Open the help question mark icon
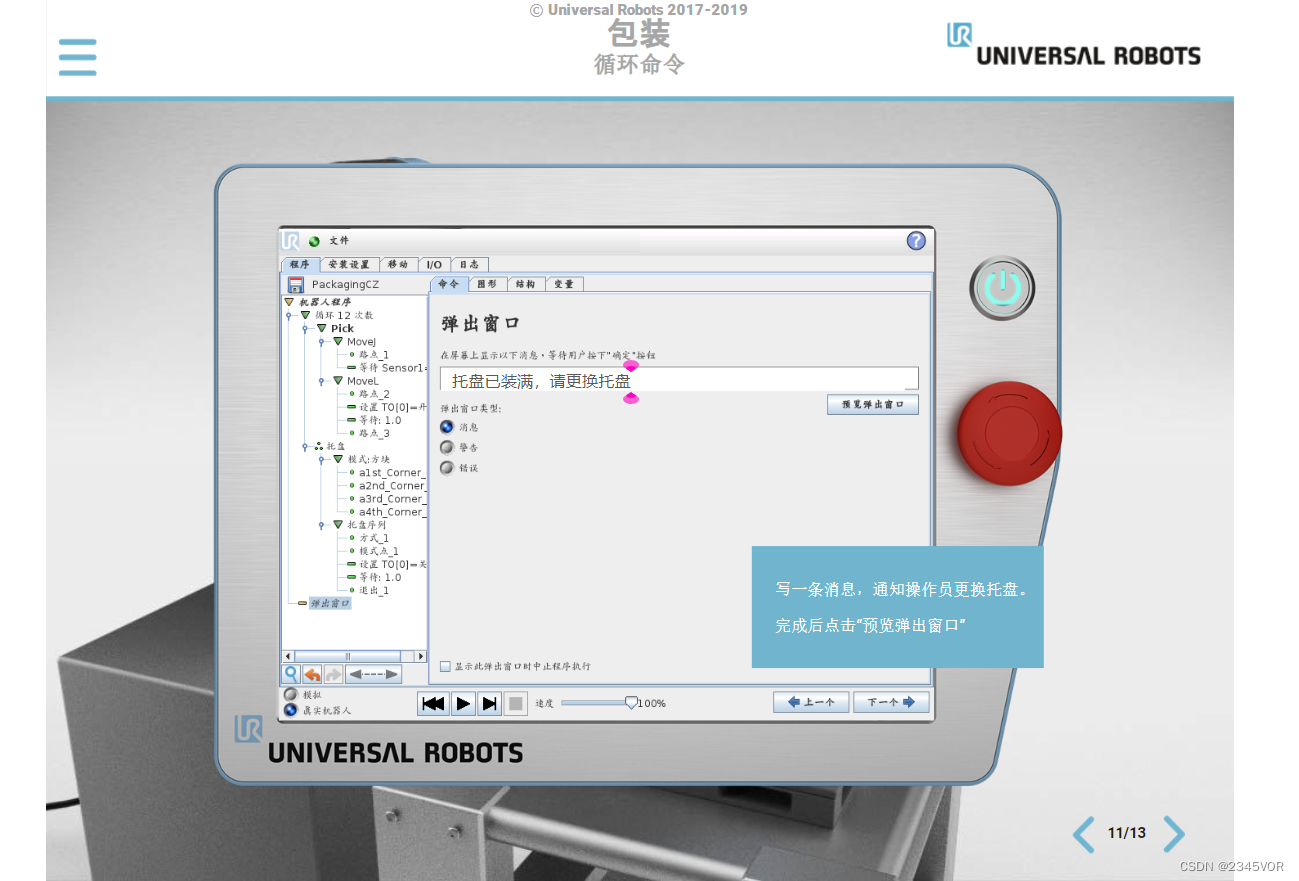Image resolution: width=1299 pixels, height=881 pixels. click(x=916, y=240)
